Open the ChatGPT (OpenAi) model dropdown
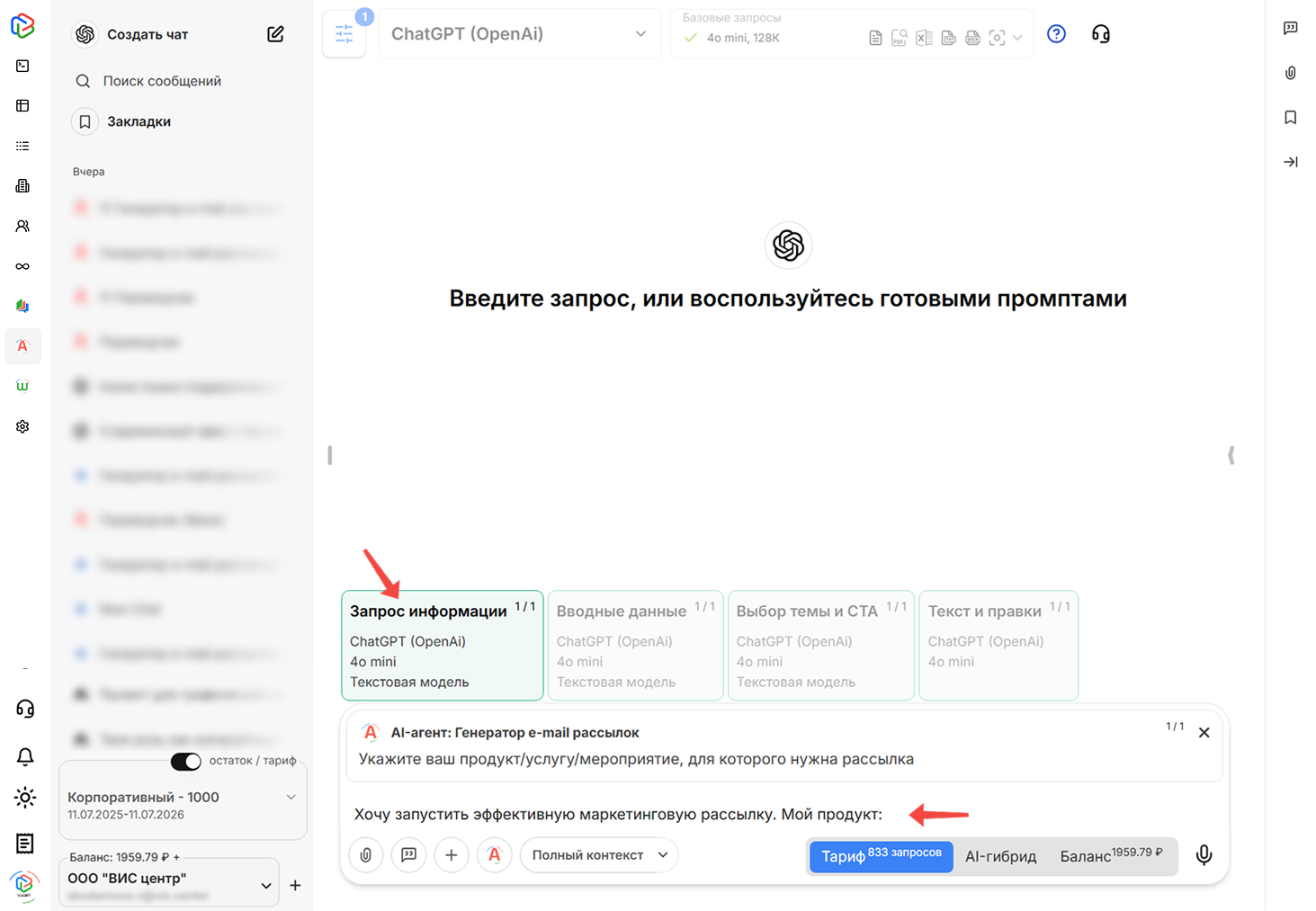Image resolution: width=1316 pixels, height=911 pixels. 520,33
